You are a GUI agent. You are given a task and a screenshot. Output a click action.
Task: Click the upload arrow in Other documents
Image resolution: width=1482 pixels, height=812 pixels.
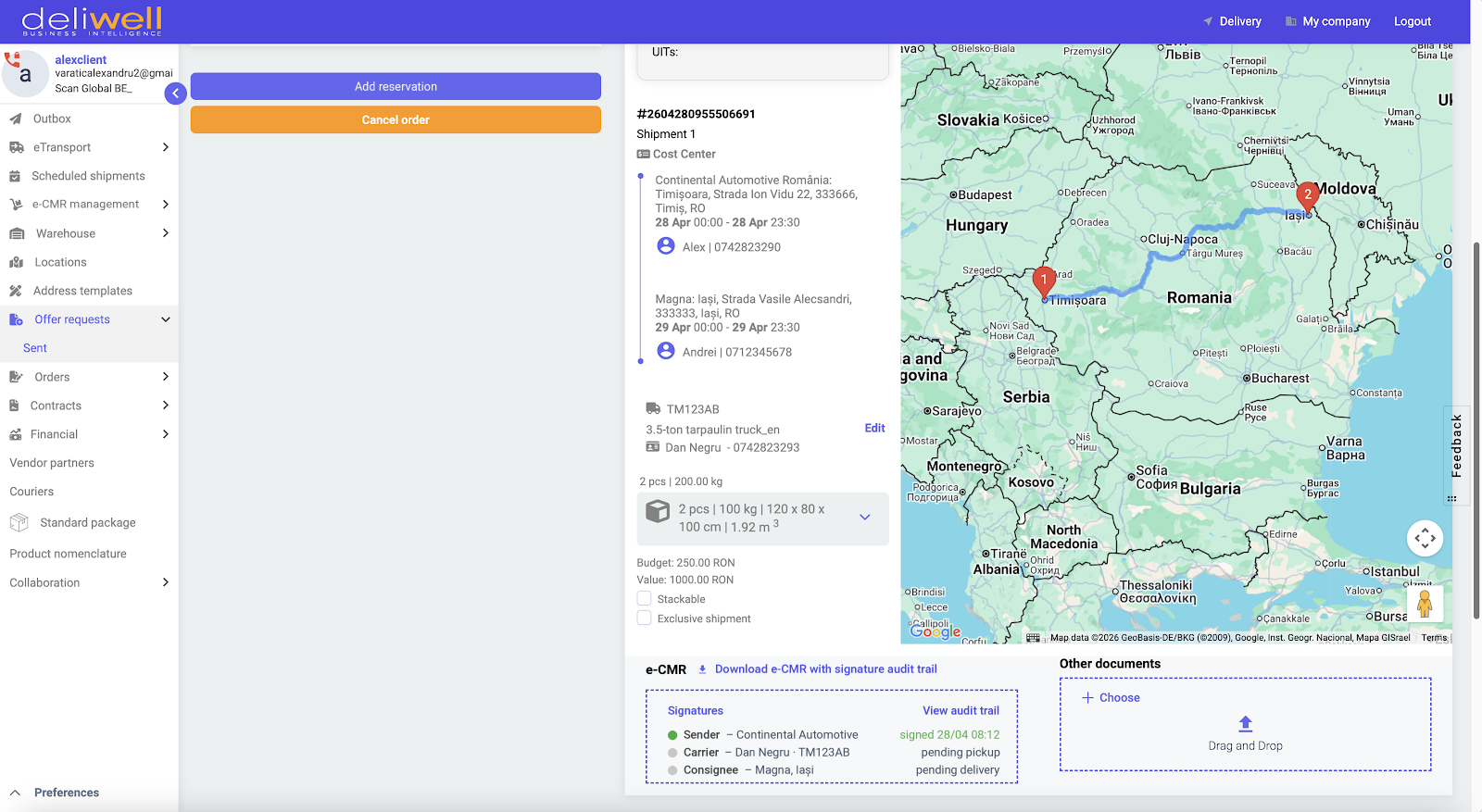click(x=1246, y=723)
